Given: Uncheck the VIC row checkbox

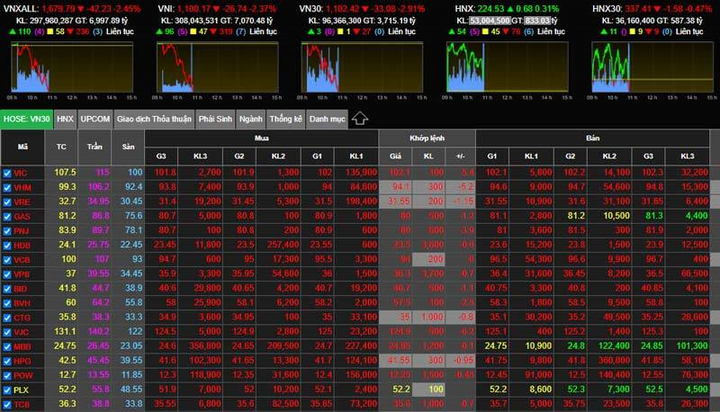Looking at the screenshot, I should 7,173.
